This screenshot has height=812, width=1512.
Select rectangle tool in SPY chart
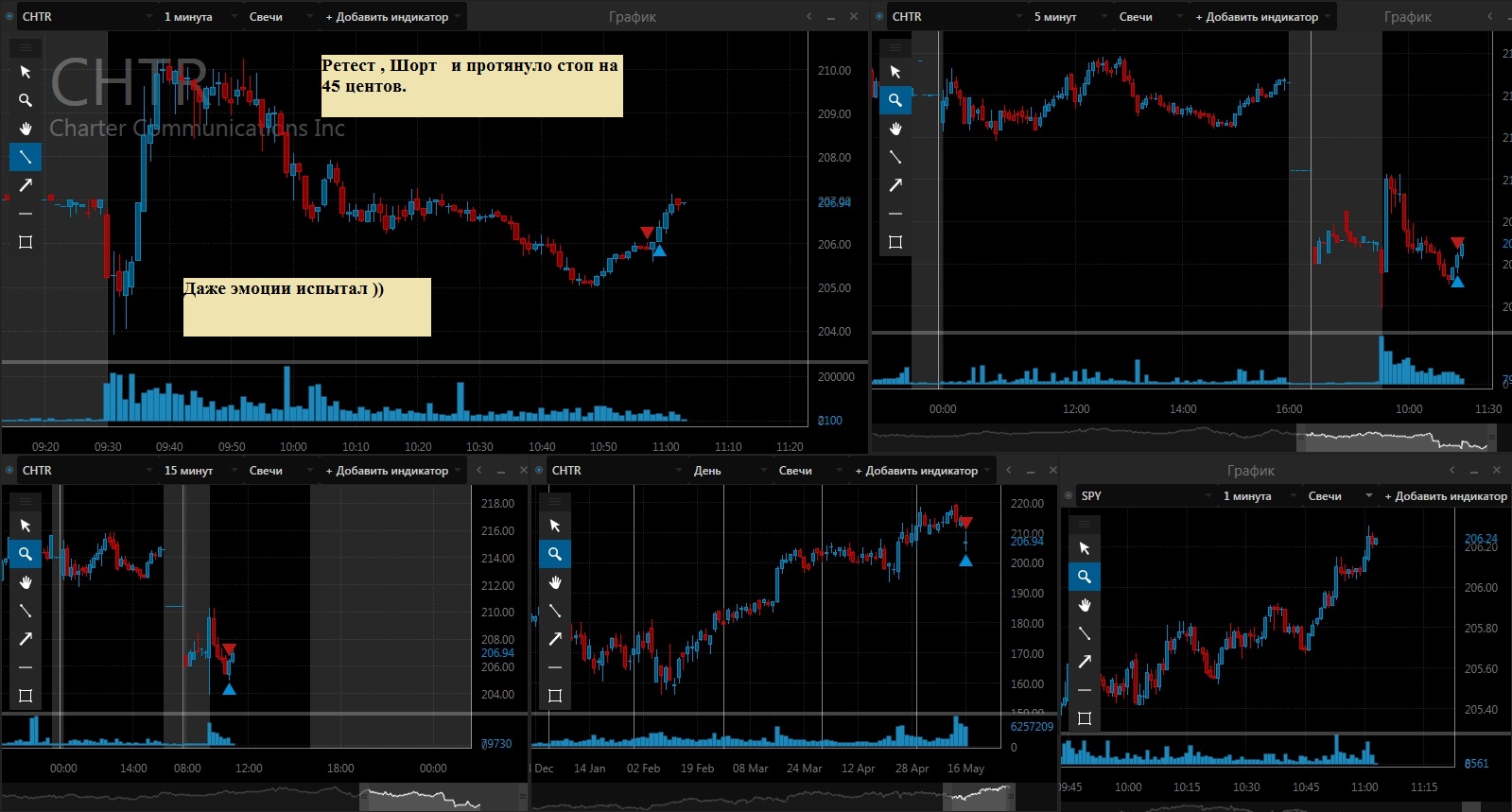tap(1085, 718)
